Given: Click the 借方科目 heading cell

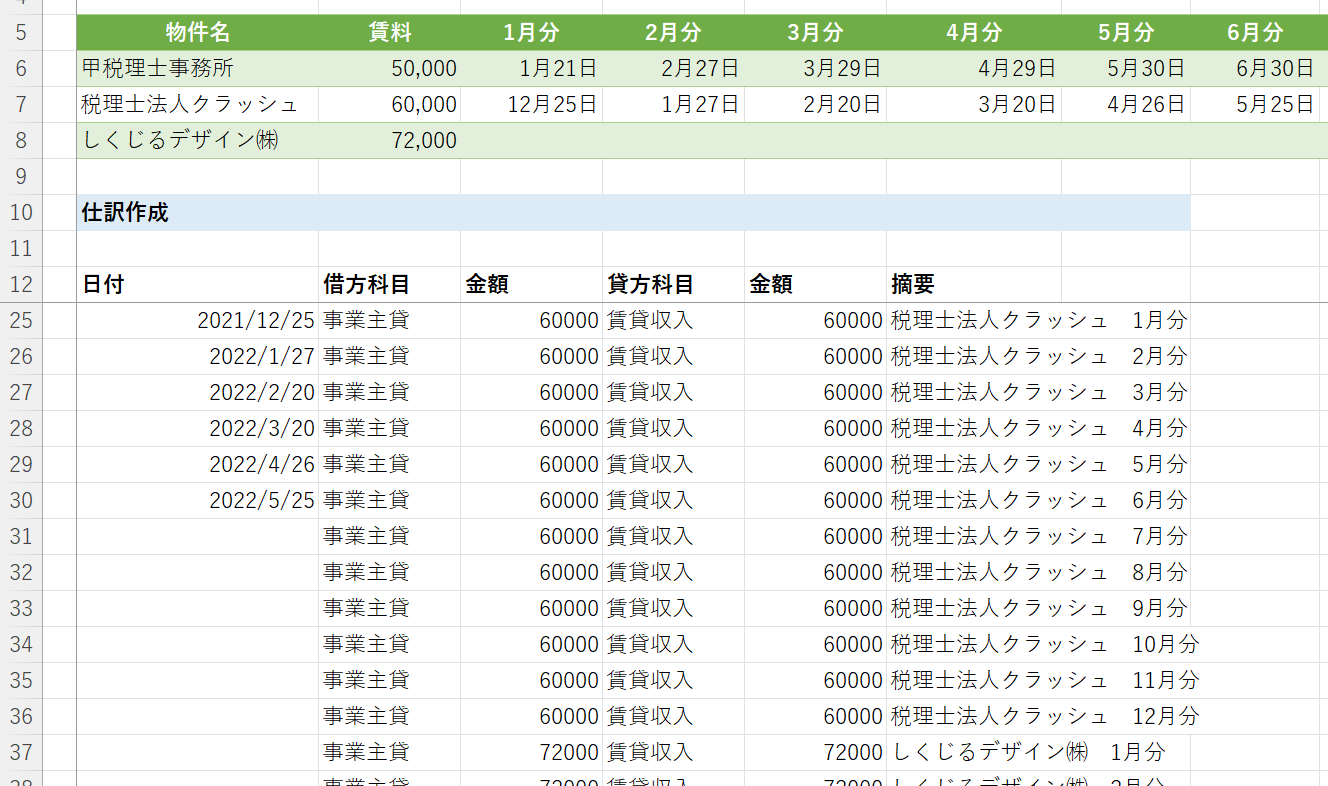Looking at the screenshot, I should (x=389, y=285).
